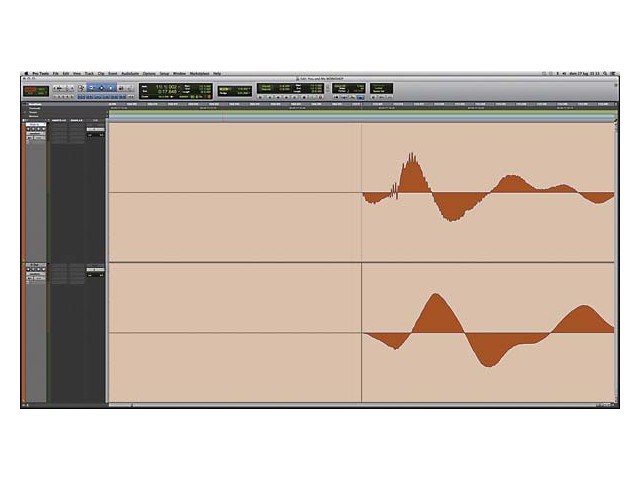Click the bottom track's name field
Image resolution: width=640 pixels, height=480 pixels.
(x=36, y=265)
